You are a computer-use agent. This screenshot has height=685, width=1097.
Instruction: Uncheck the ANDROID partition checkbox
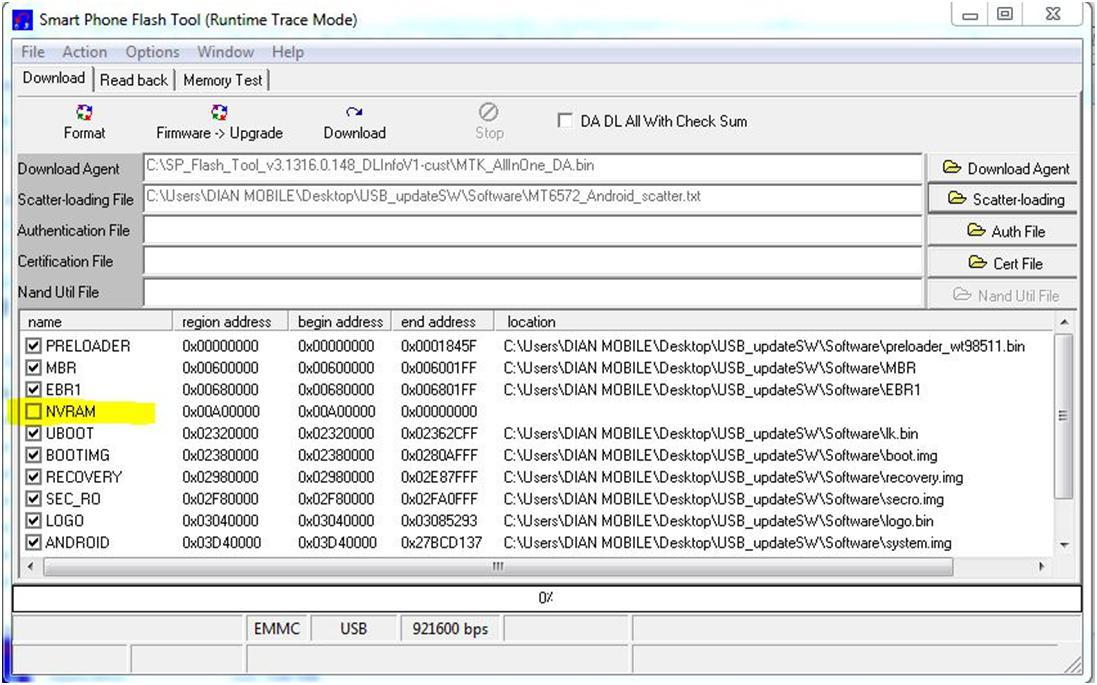coord(33,542)
